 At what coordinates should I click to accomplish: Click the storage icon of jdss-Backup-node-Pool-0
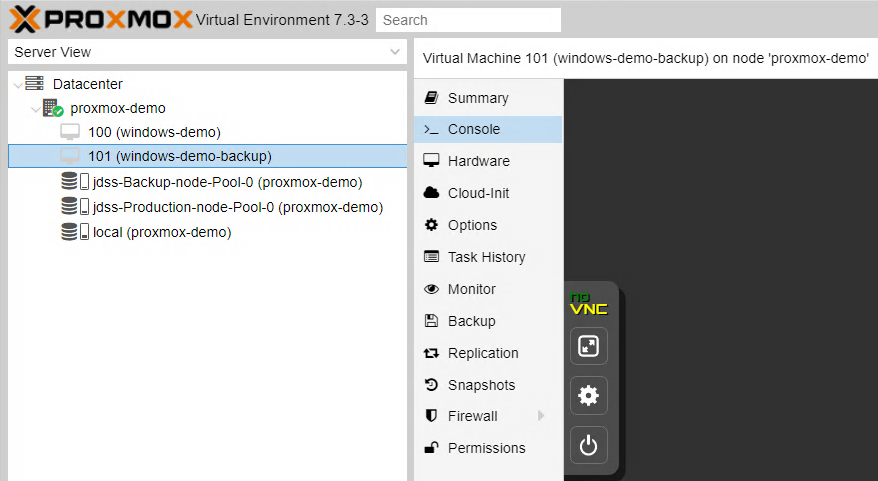pyautogui.click(x=75, y=181)
